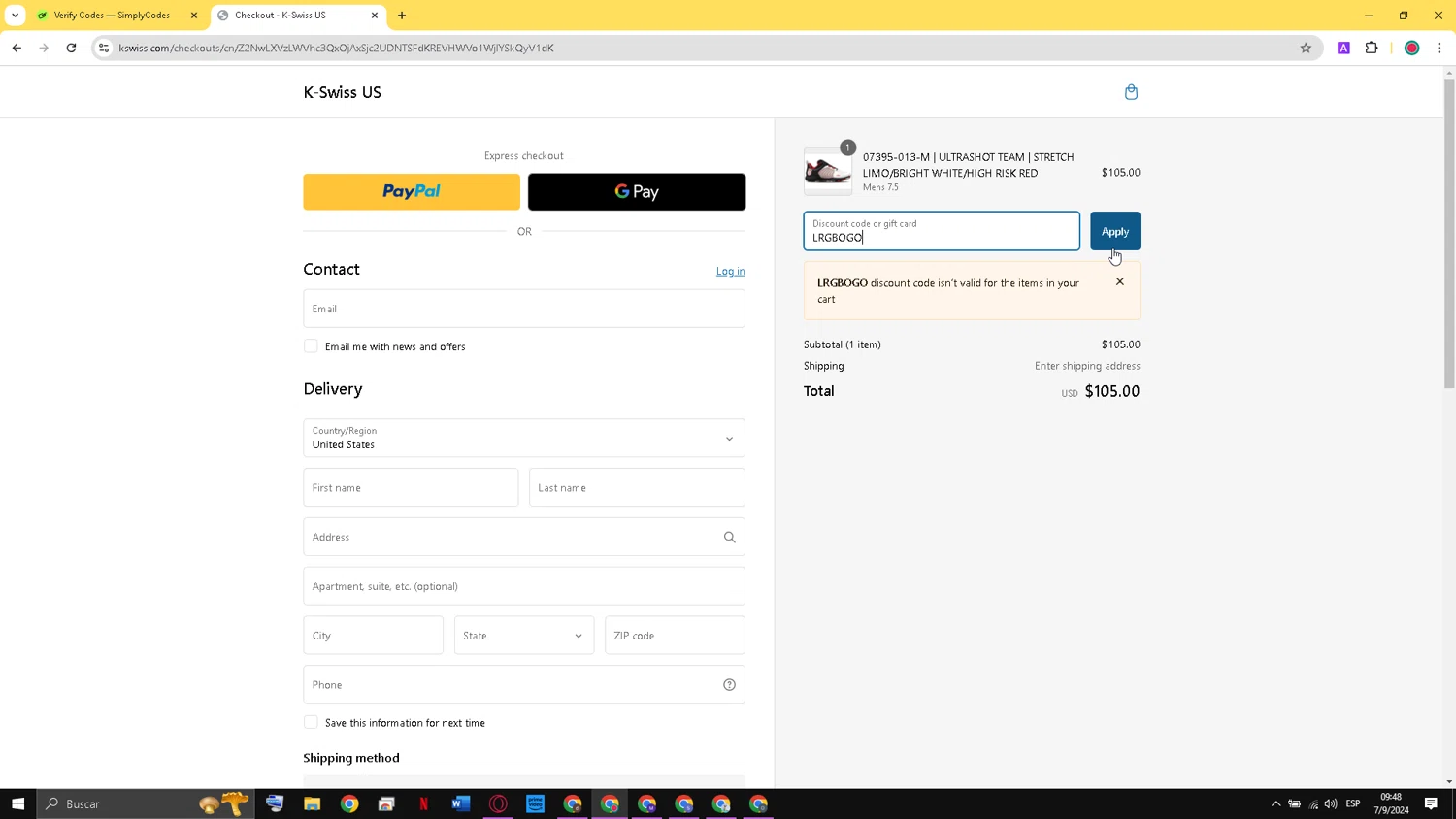The height and width of the screenshot is (819, 1456).
Task: Open the Windows Start menu
Action: [17, 803]
